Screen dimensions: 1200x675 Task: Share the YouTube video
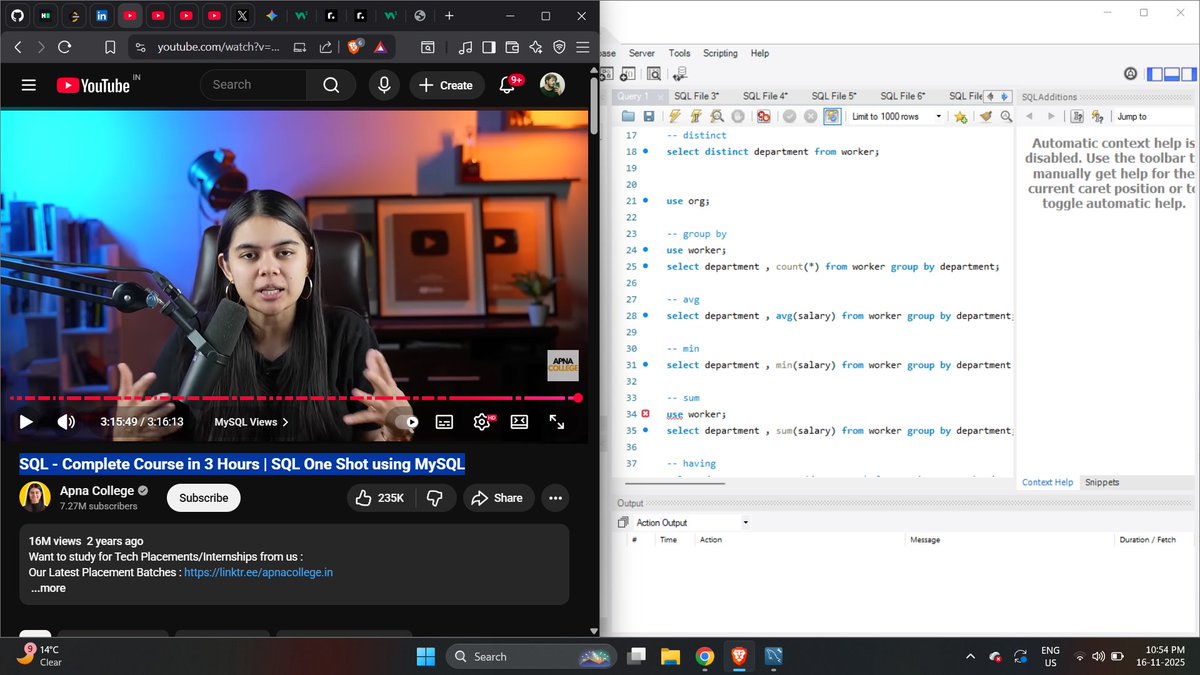pos(497,498)
